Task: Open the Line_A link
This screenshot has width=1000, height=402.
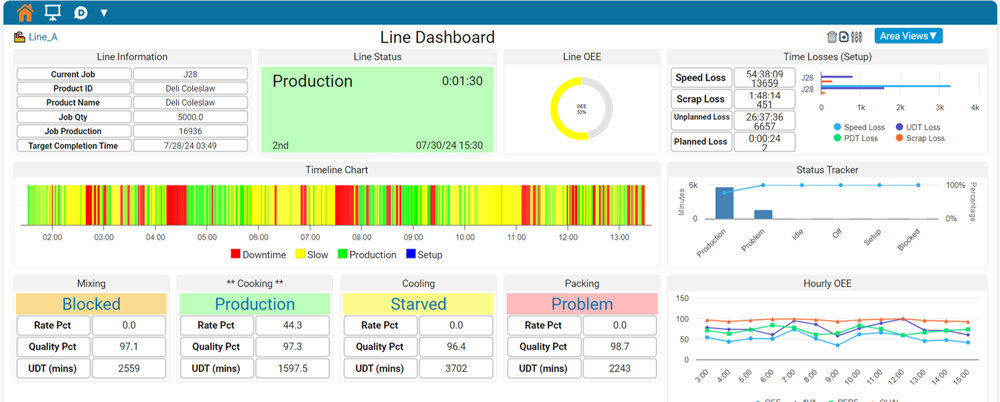Action: 43,37
